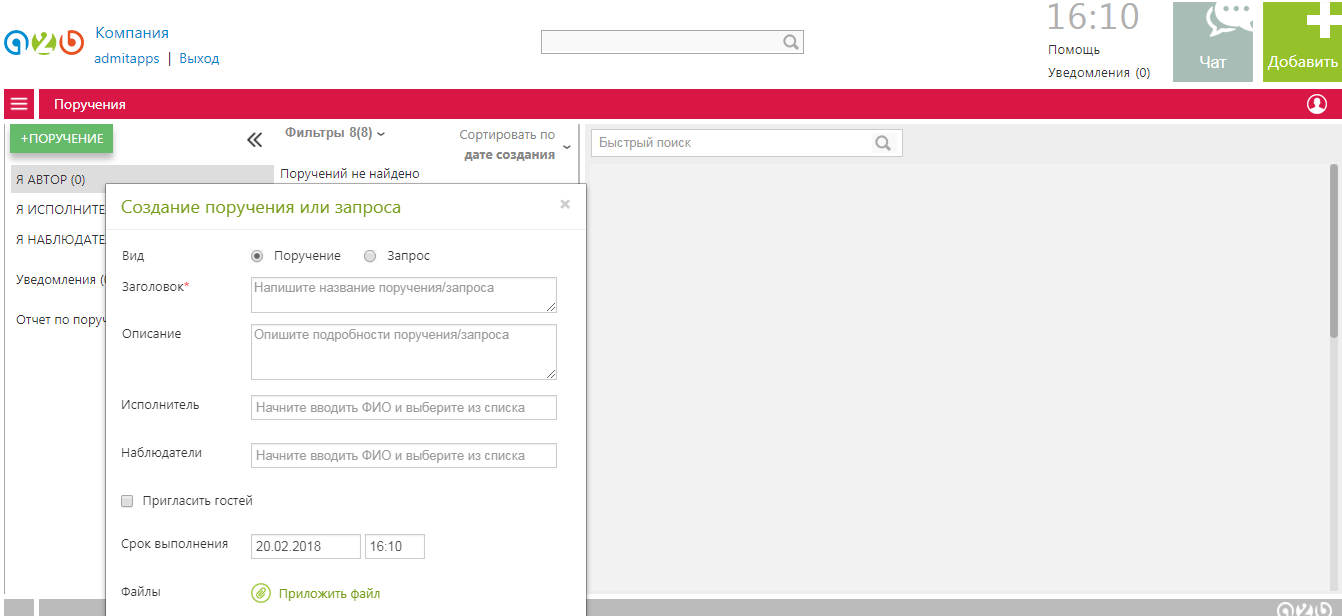The width and height of the screenshot is (1342, 616).
Task: Select the Запрос radio button
Action: click(x=370, y=256)
